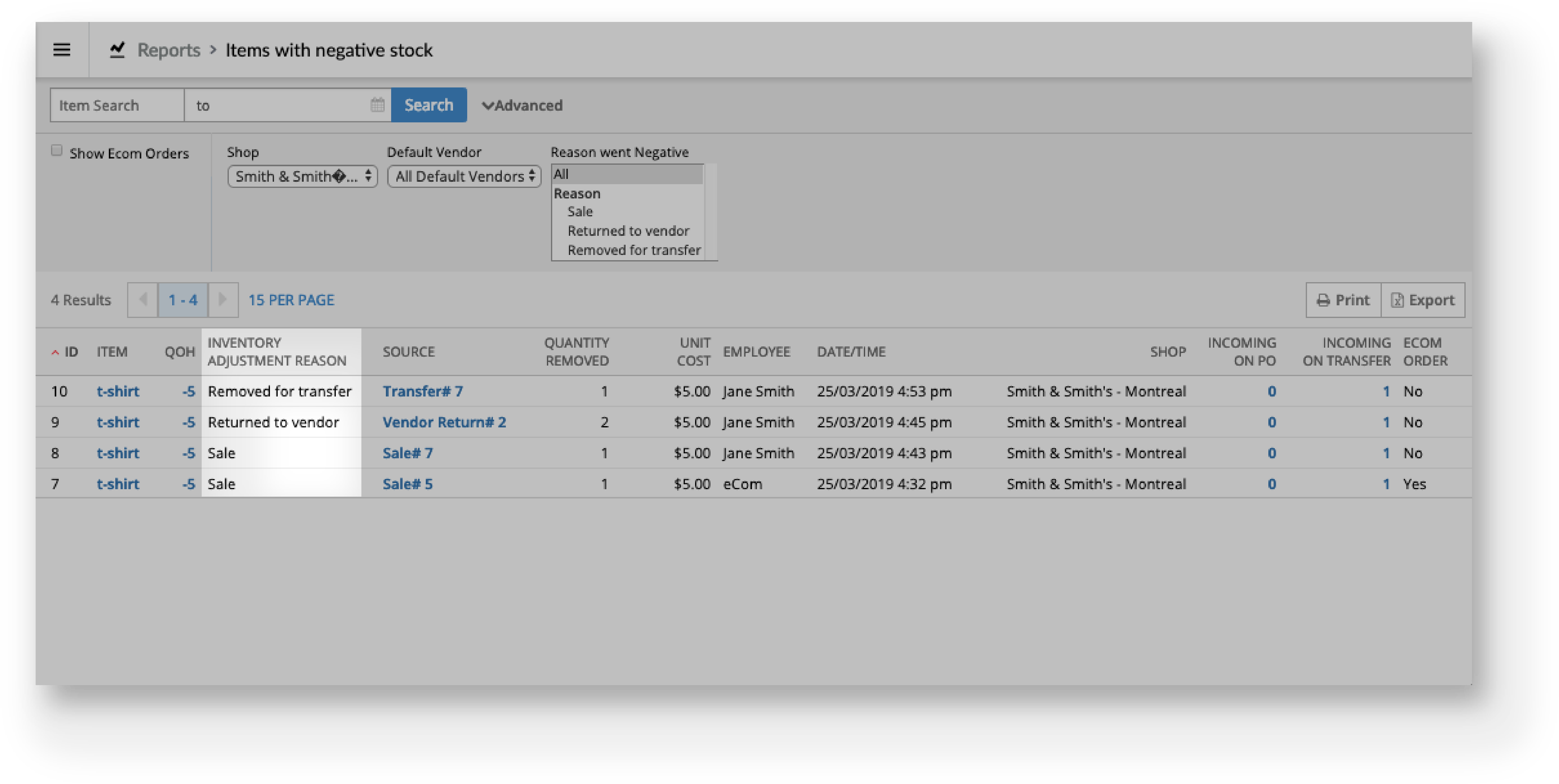Screen dimensions: 1559x784
Task: Enable Show Ecom Orders checkbox
Action: point(57,150)
